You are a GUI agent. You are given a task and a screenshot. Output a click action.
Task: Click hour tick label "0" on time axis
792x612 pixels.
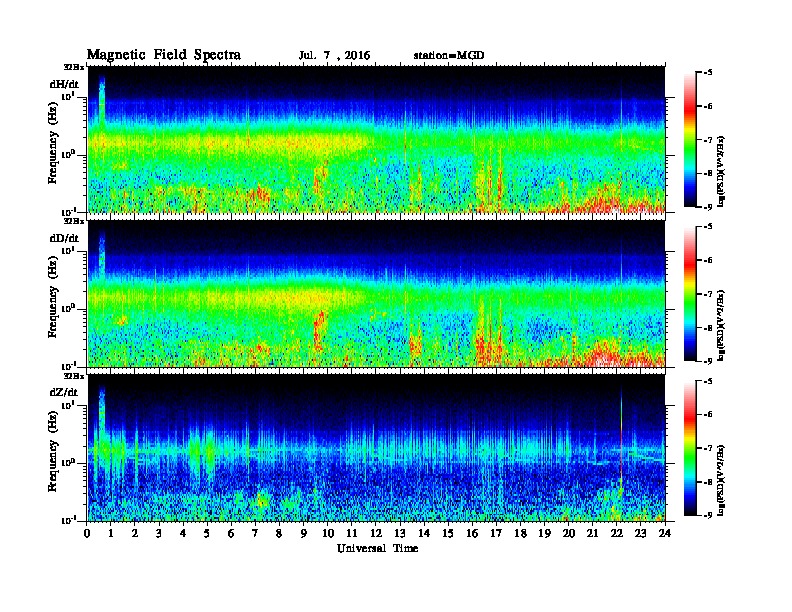coord(87,534)
